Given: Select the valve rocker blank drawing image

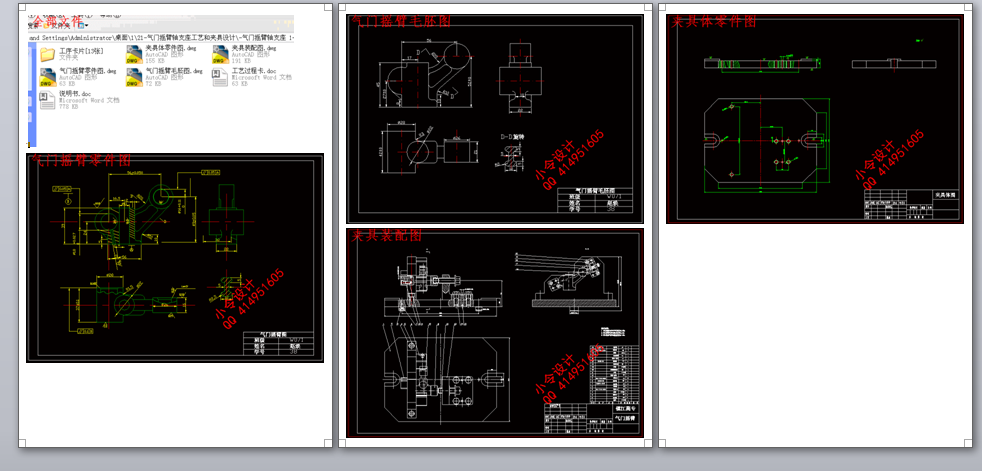Looking at the screenshot, I should coord(495,119).
